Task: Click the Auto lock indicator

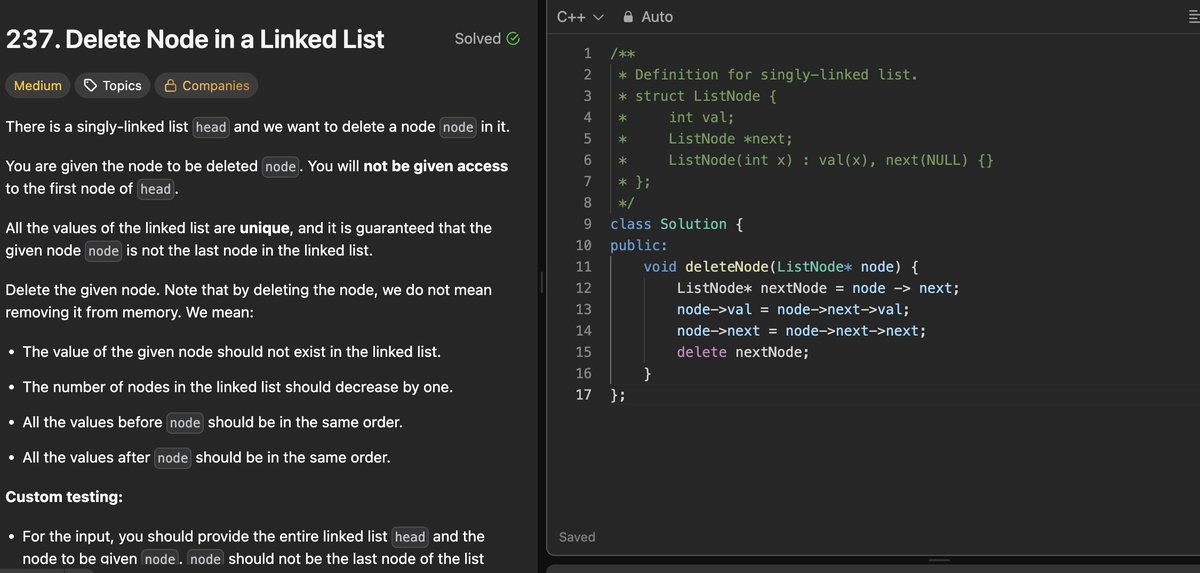Action: (648, 17)
